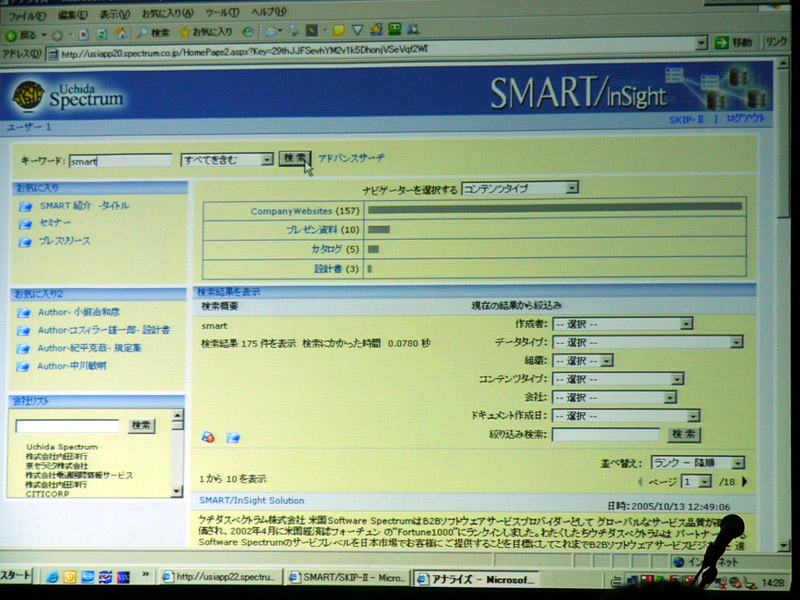
Task: Switch to SMART/SKIP-II taskbar window
Action: (347, 578)
